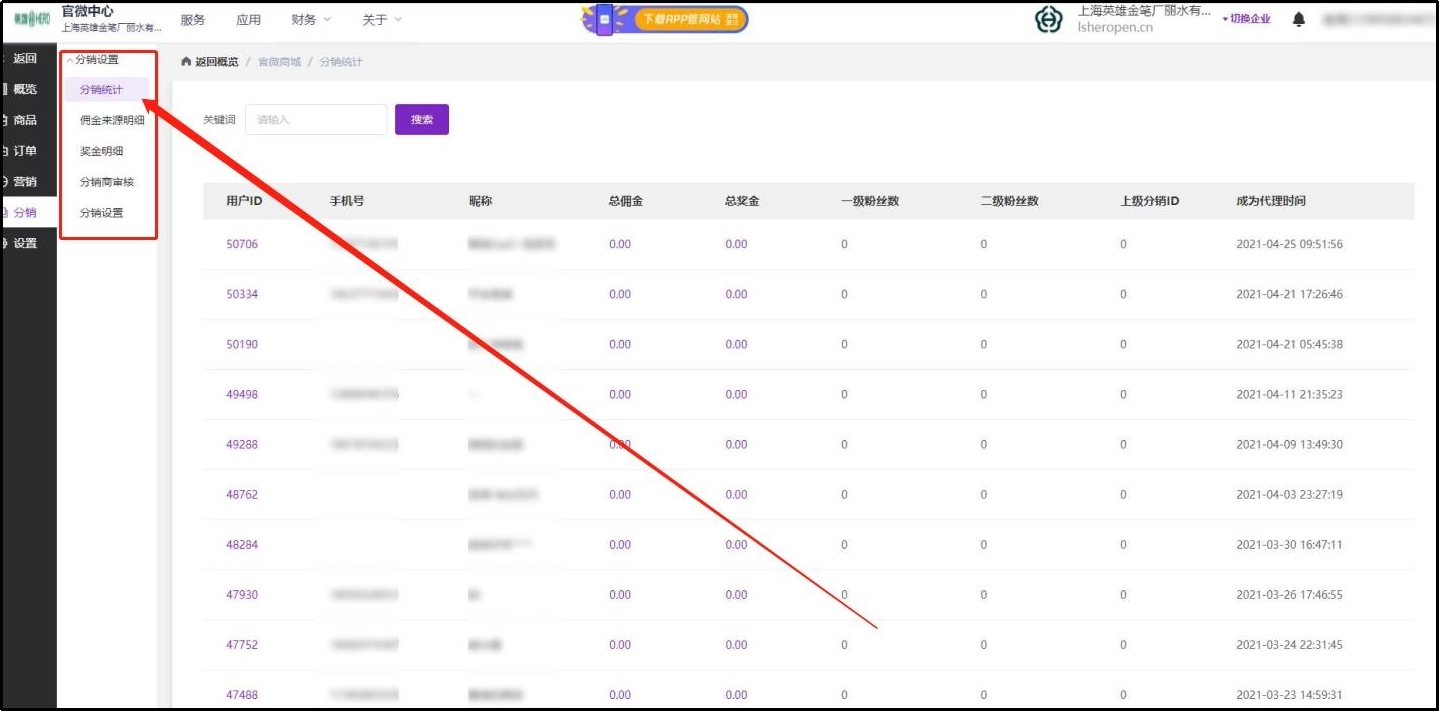This screenshot has width=1440, height=712.
Task: Open 分销 in the dark sidebar
Action: click(x=25, y=213)
